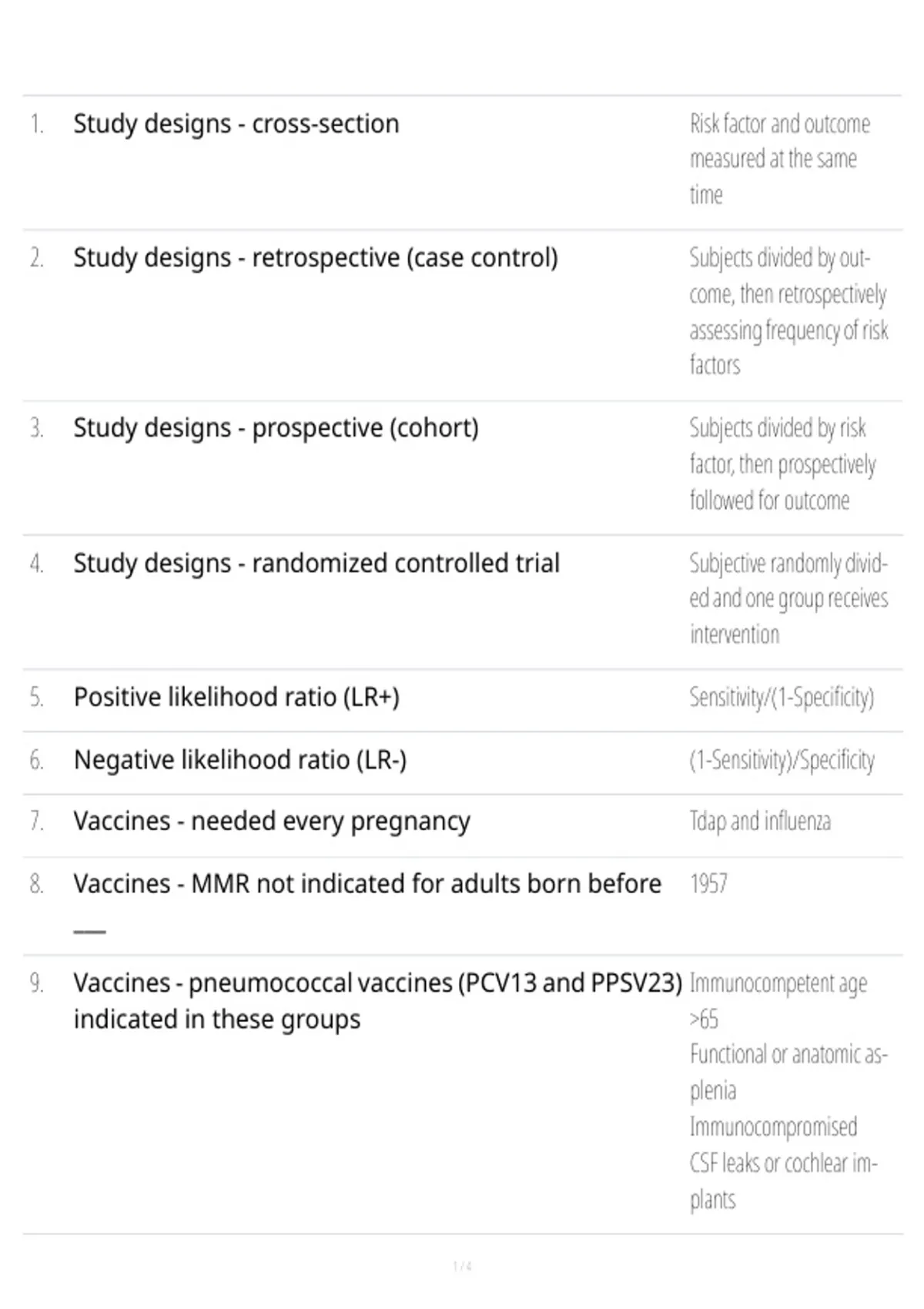The height and width of the screenshot is (1309, 924).
Task: Select pneumococcal vaccines PCV13 and PPSV23 term
Action: pos(378,1001)
